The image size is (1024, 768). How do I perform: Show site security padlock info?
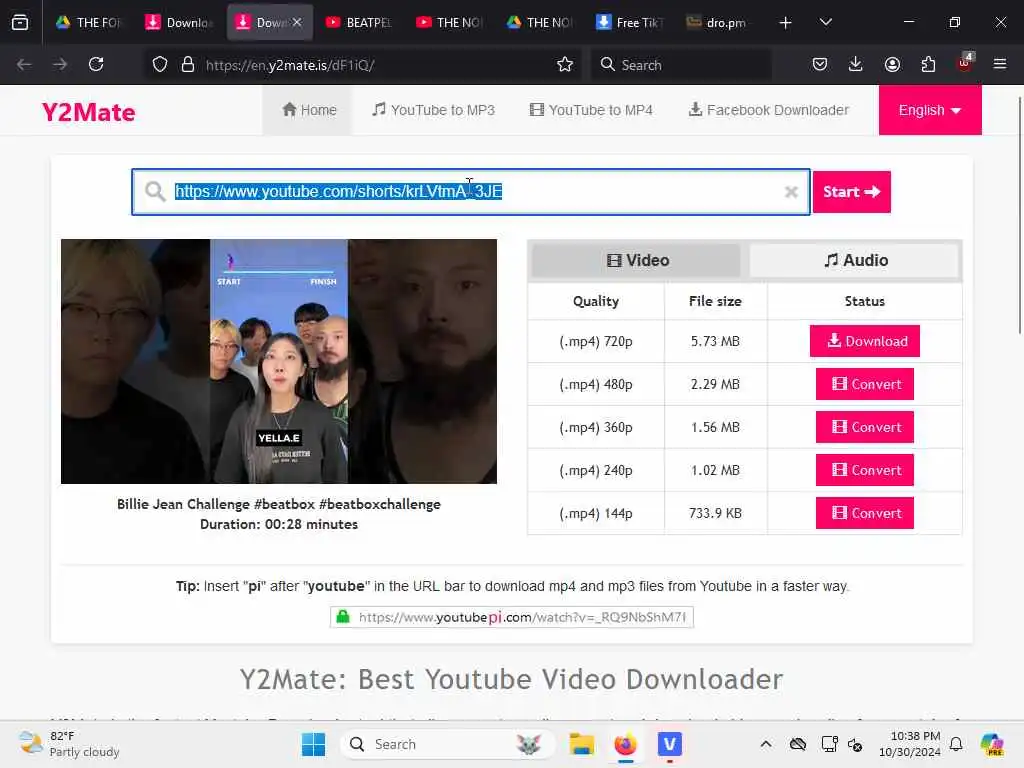(188, 65)
